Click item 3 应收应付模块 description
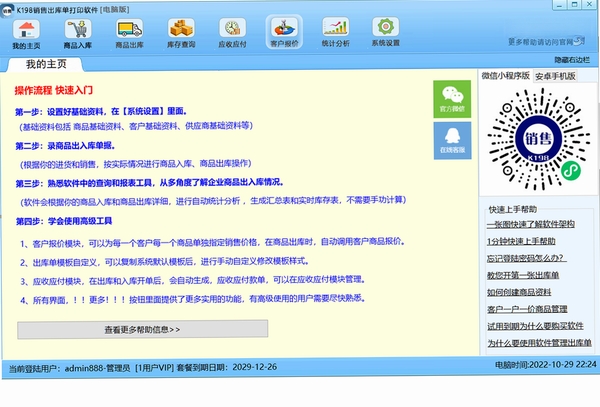The height and width of the screenshot is (407, 600). click(192, 280)
